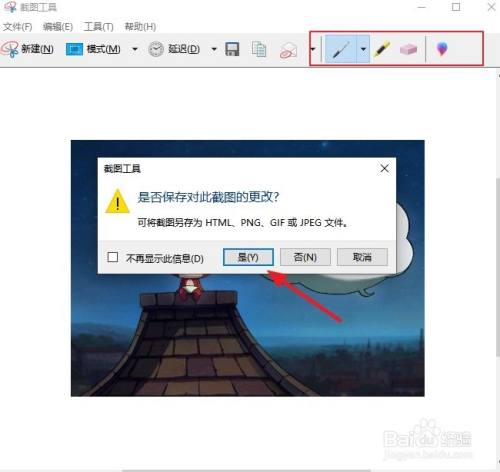Expand the Mode dropdown arrow
The image size is (500, 472).
pyautogui.click(x=135, y=49)
